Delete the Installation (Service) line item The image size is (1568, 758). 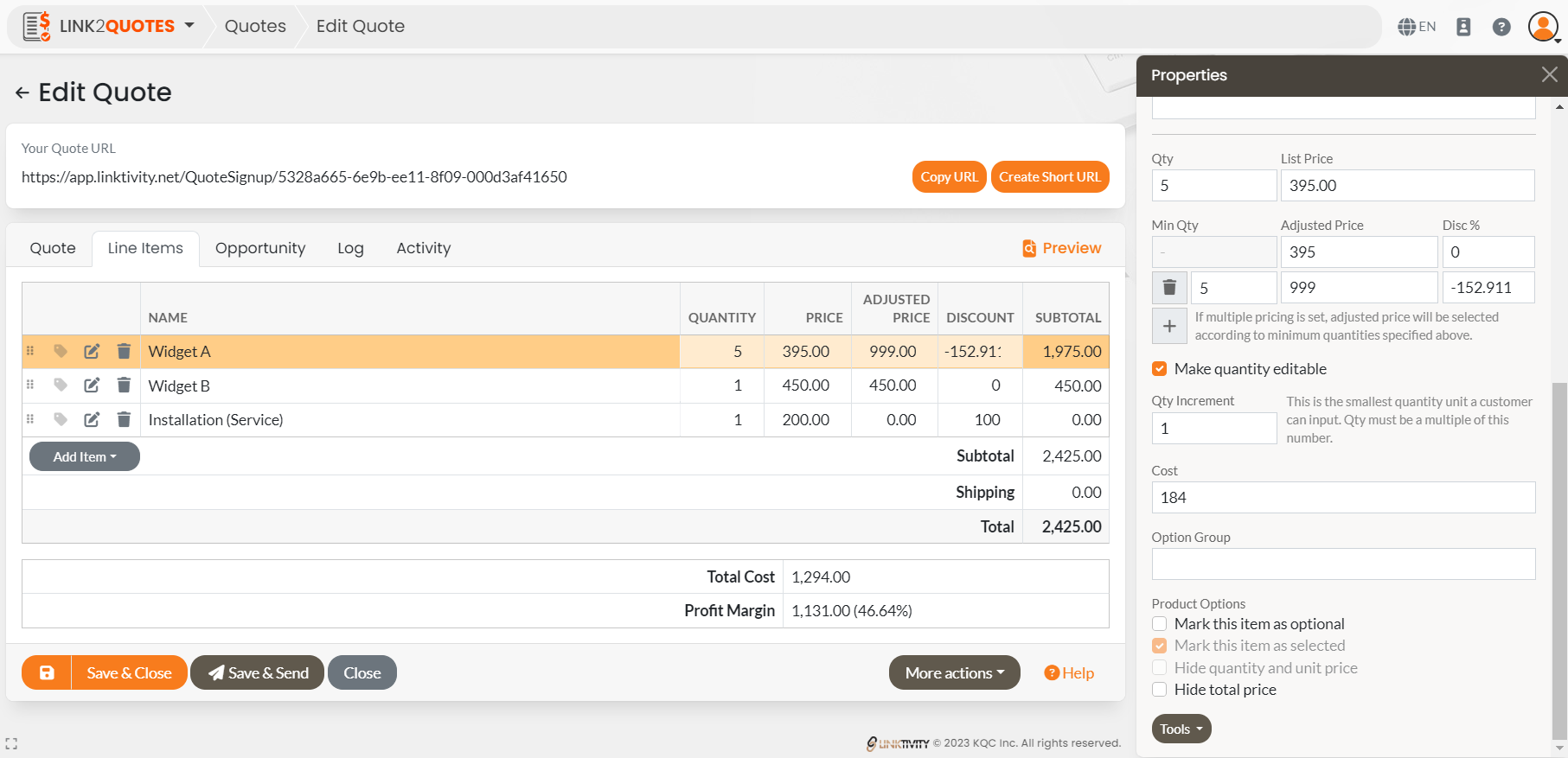(124, 419)
